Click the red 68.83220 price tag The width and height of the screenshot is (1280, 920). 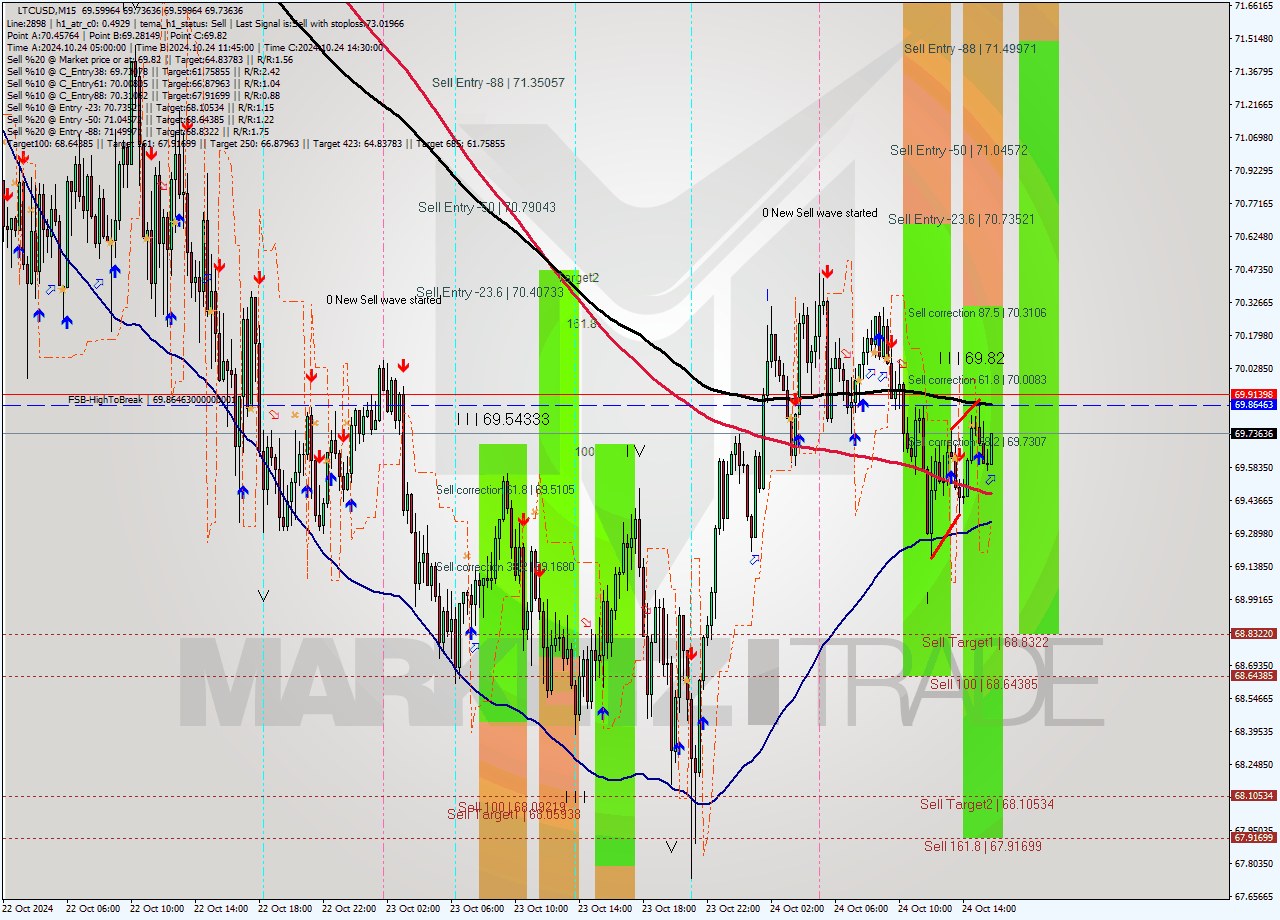[1254, 633]
